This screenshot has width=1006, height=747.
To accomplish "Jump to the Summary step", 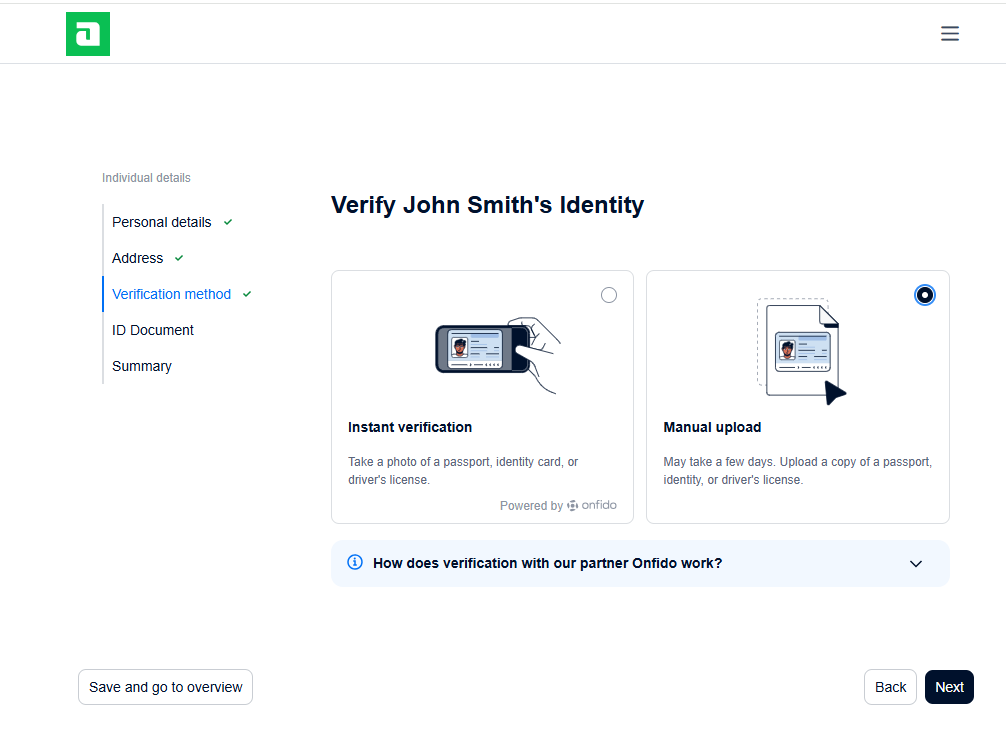I will click(142, 366).
